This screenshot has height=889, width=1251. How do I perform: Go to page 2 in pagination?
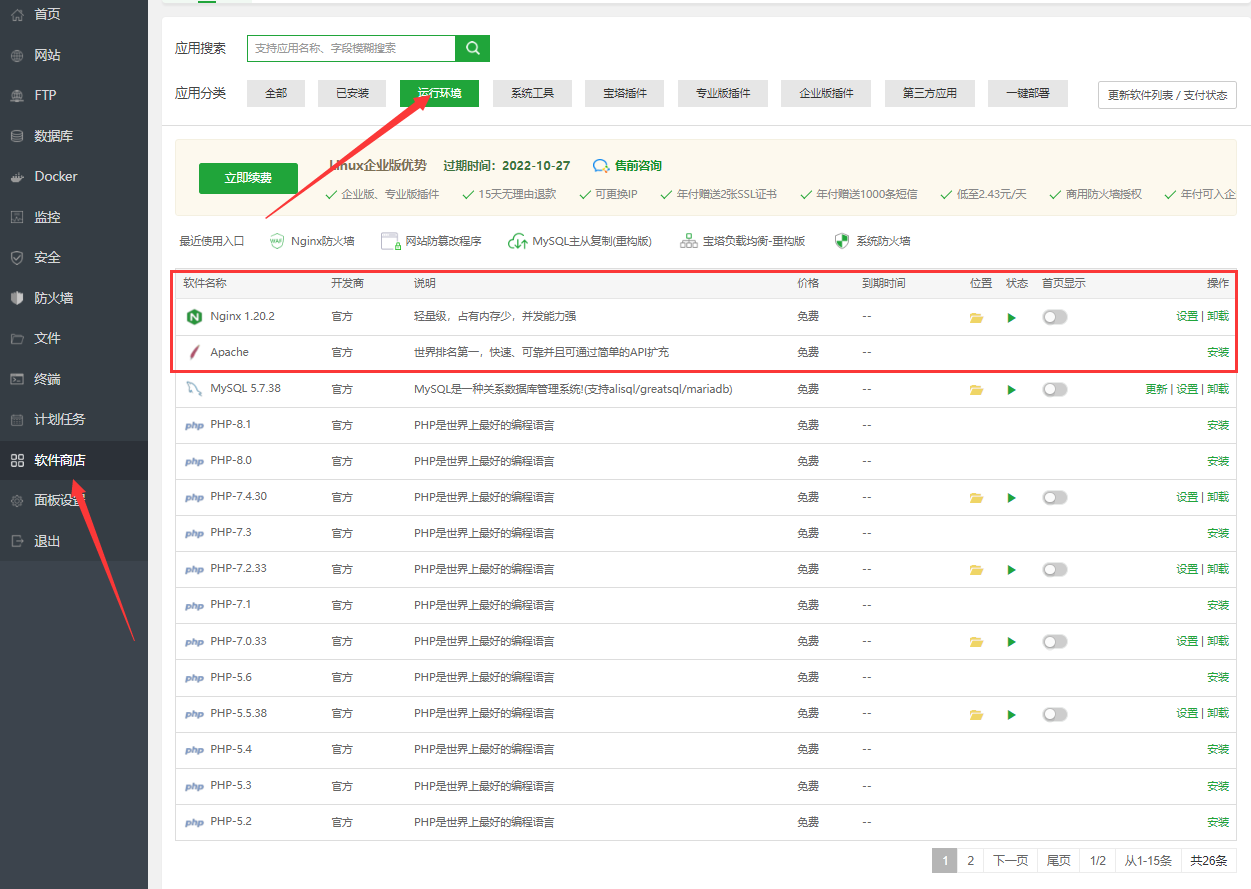[970, 860]
